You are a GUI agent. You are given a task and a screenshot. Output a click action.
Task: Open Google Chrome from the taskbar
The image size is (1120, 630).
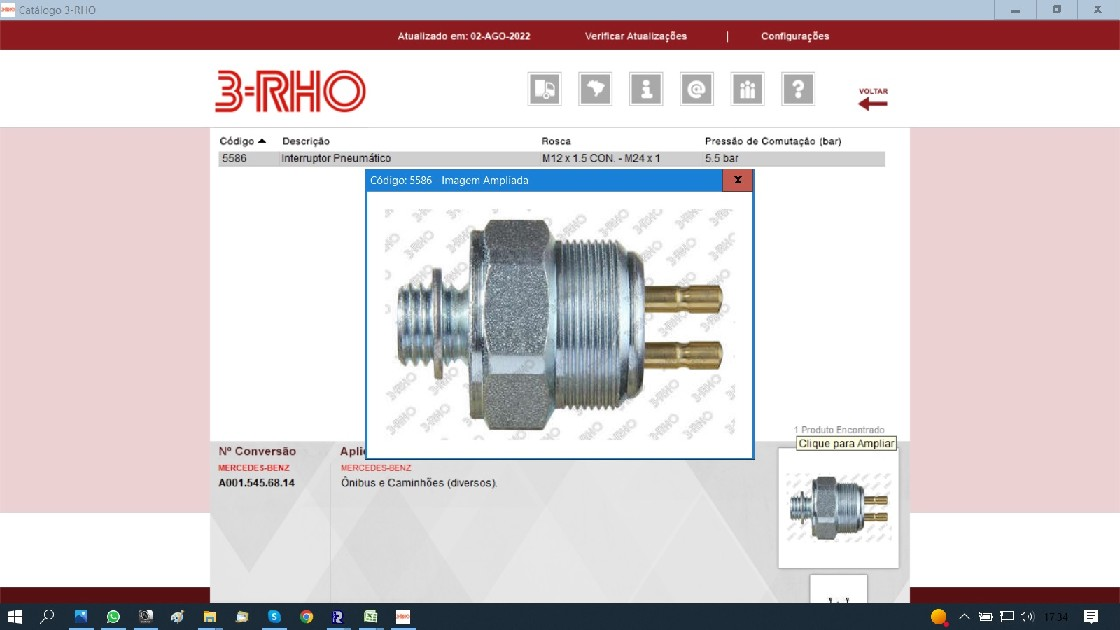tap(306, 617)
